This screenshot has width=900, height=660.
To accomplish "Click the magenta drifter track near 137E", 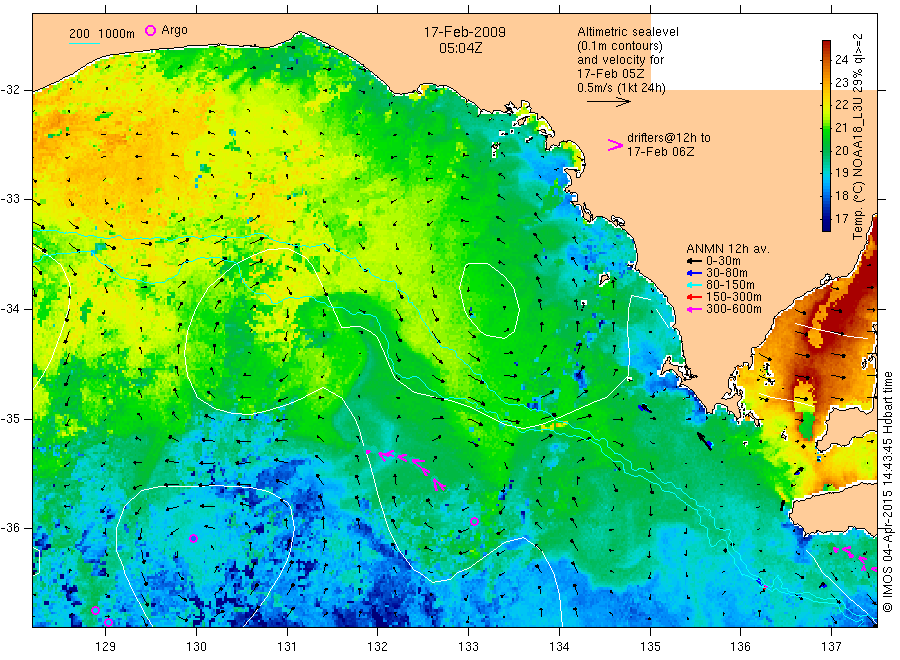I will click(854, 558).
